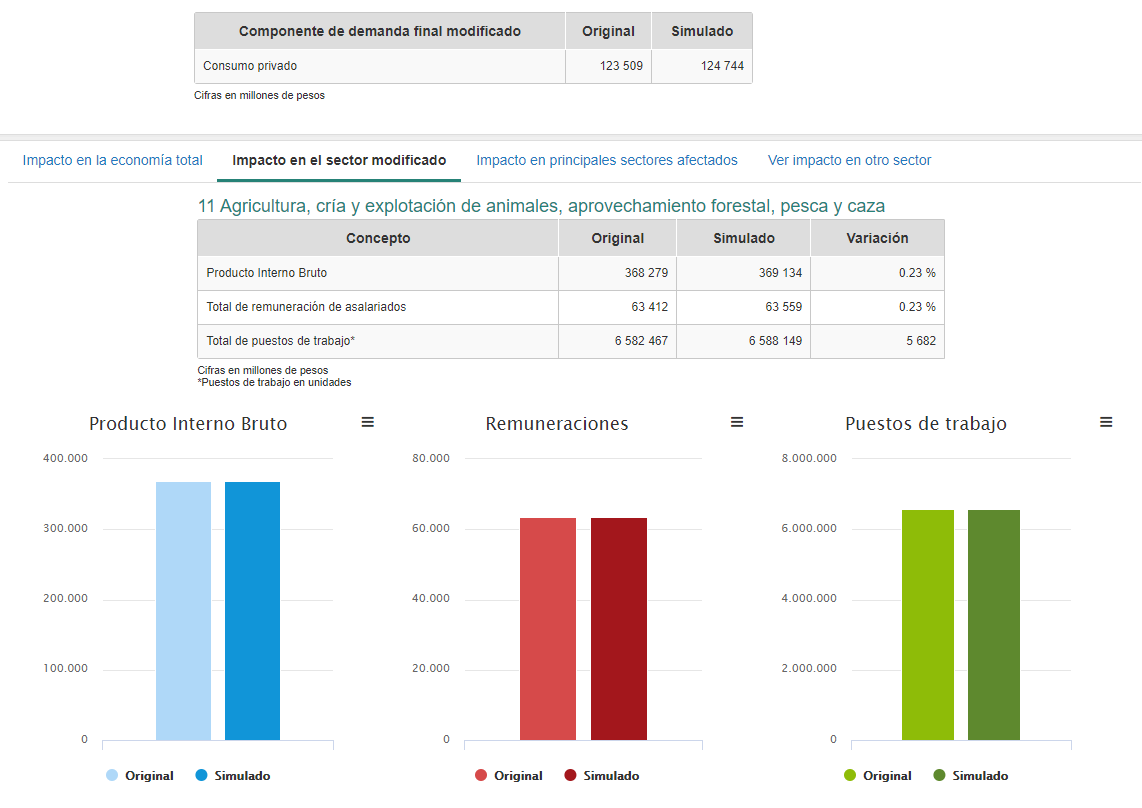1142x808 pixels.
Task: Open the Remuneraciones chart hamburger menu
Action: [x=737, y=423]
